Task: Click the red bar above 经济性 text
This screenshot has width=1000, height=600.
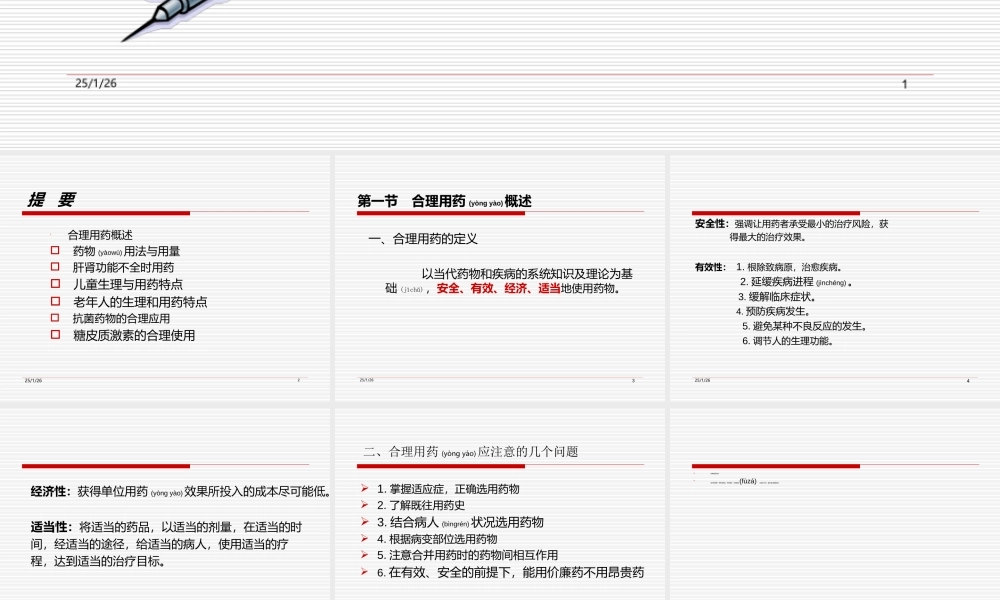Action: (105, 465)
